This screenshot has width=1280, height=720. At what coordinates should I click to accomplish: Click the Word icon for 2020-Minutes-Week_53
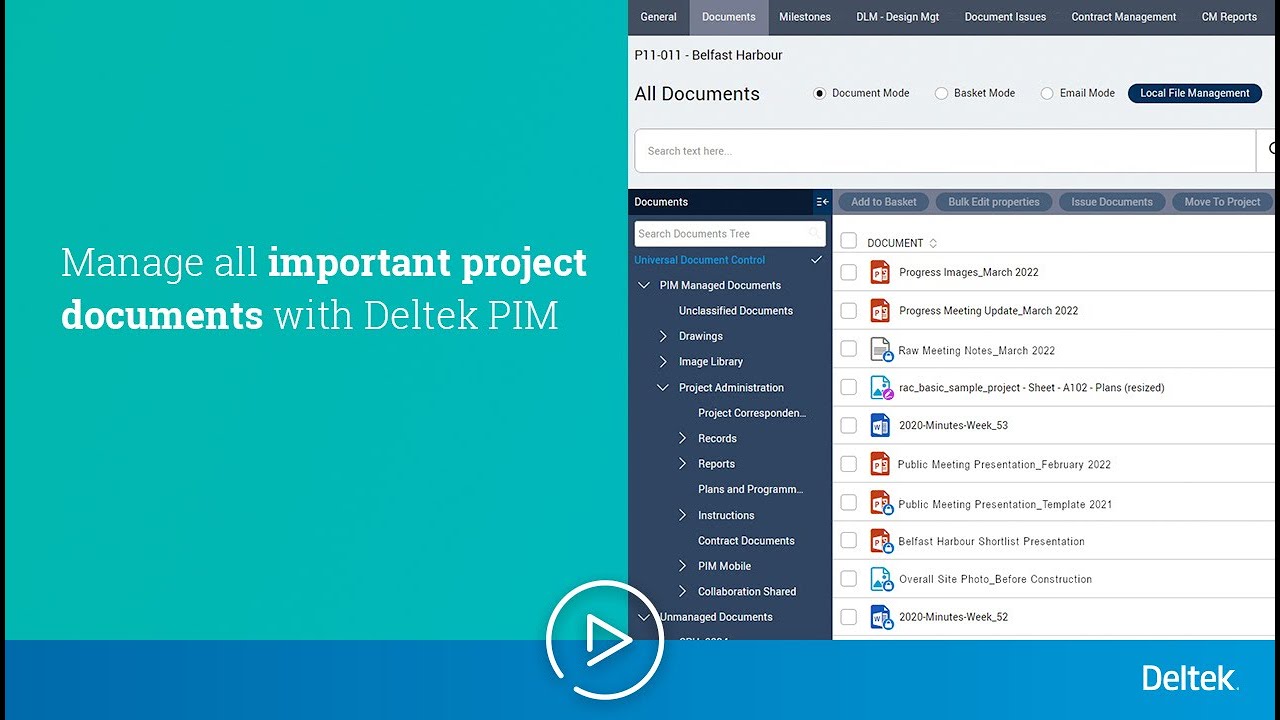880,425
